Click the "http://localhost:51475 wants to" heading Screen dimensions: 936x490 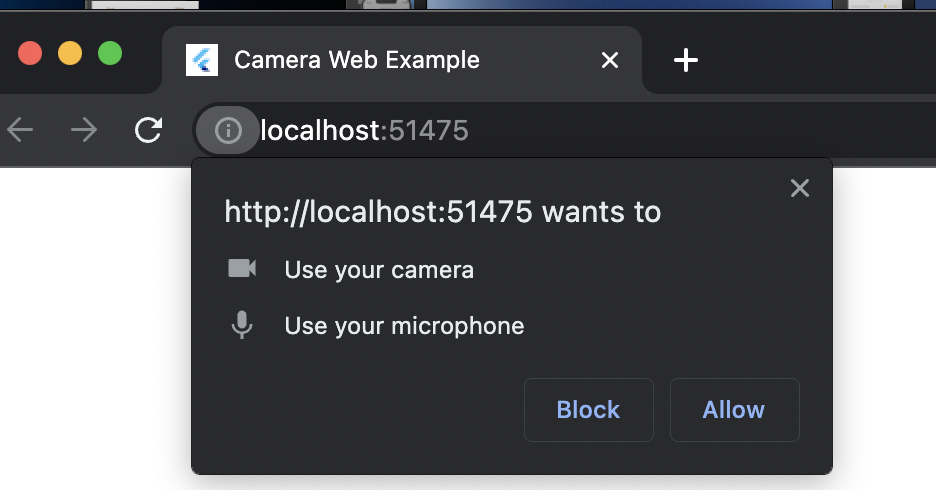click(442, 212)
